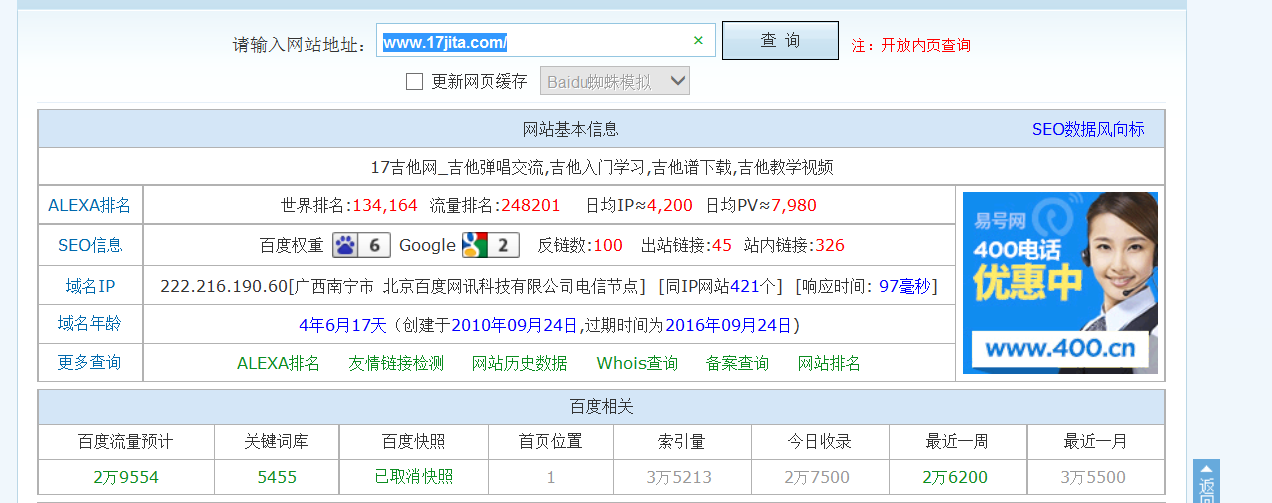1272x503 pixels.
Task: Click today's indexed 2万7500
Action: (817, 477)
